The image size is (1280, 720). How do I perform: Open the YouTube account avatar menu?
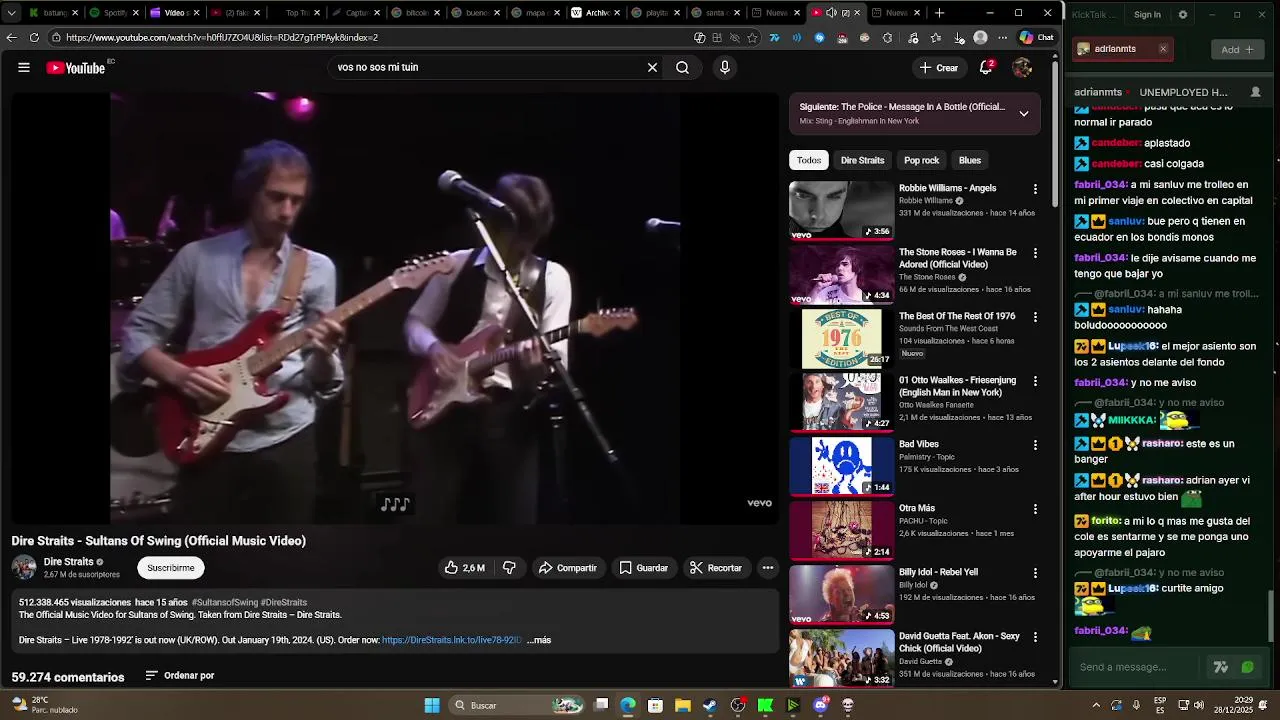pyautogui.click(x=1022, y=67)
